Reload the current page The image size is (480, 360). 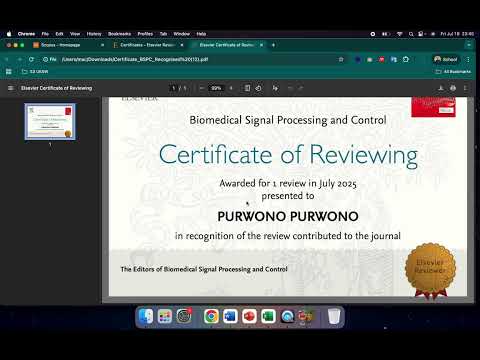(x=31, y=59)
